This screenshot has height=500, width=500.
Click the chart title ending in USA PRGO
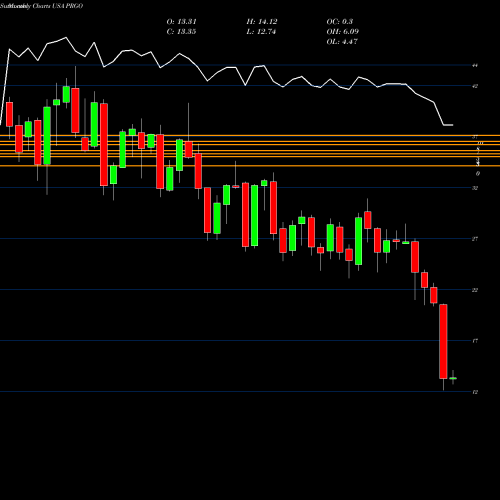coord(42,6)
